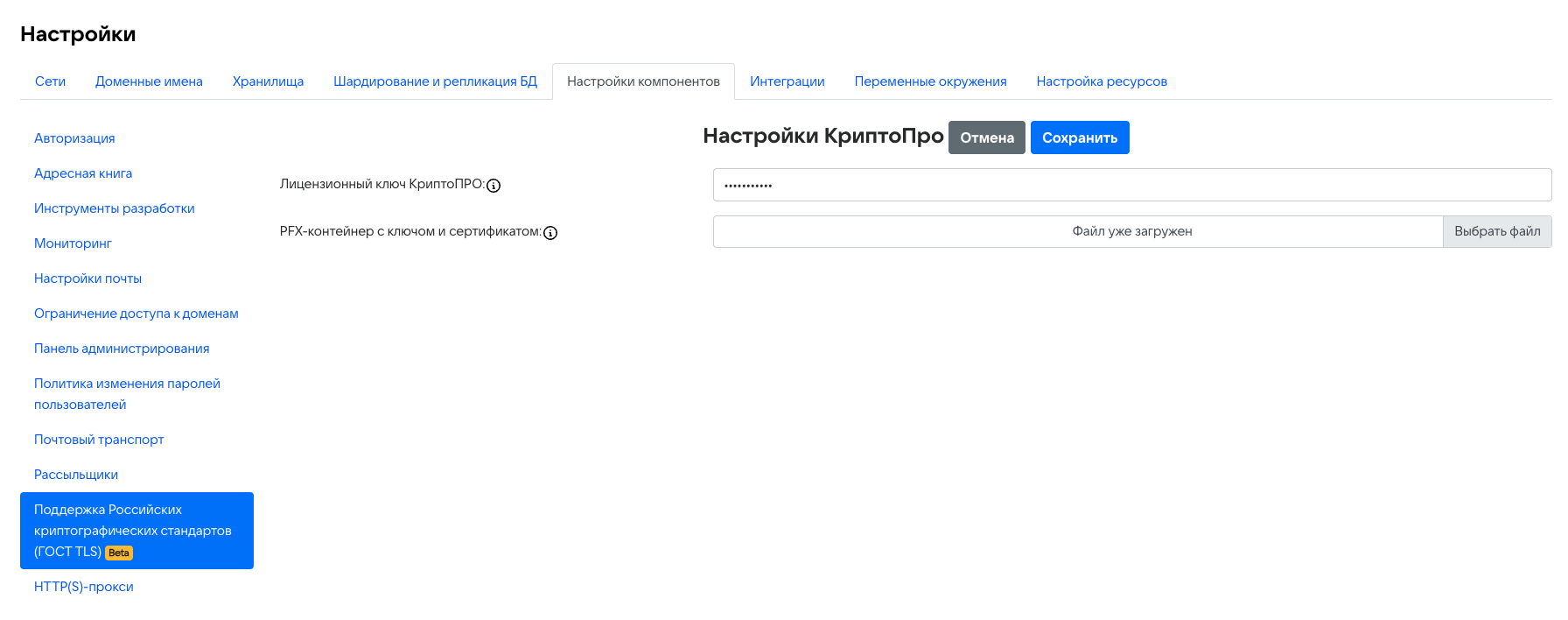Click the PFX-контейнер с ключом label
The image size is (1568, 620).
[x=410, y=231]
